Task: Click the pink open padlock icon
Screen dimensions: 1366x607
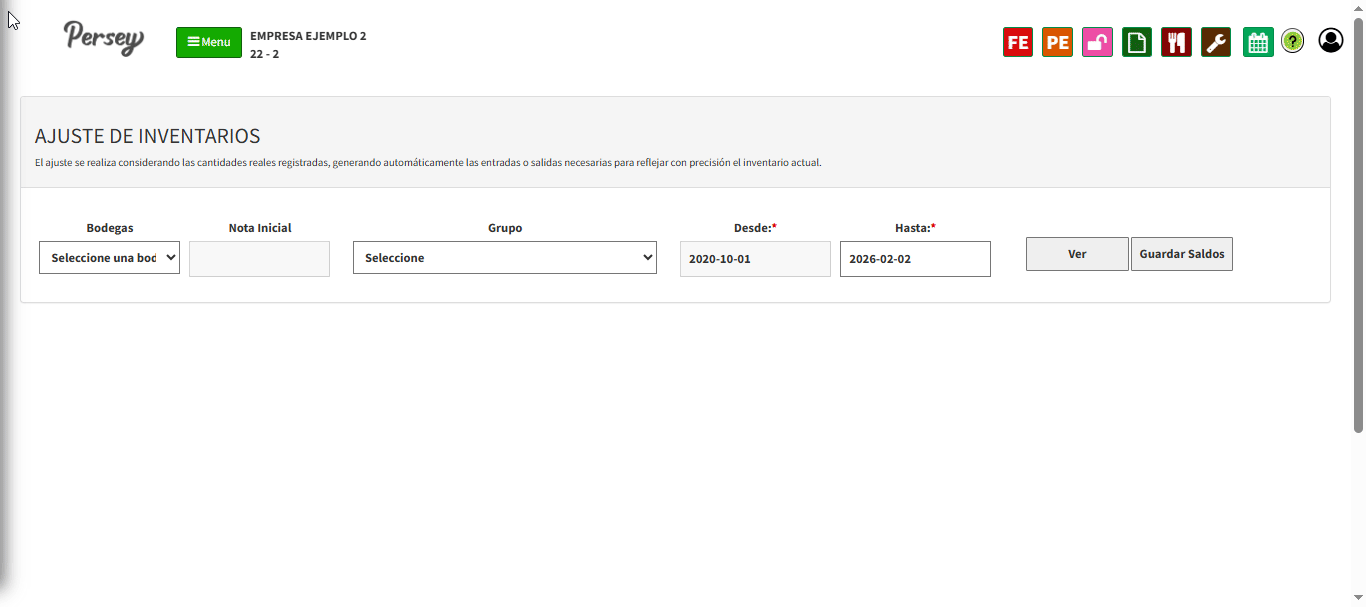Action: pos(1097,42)
